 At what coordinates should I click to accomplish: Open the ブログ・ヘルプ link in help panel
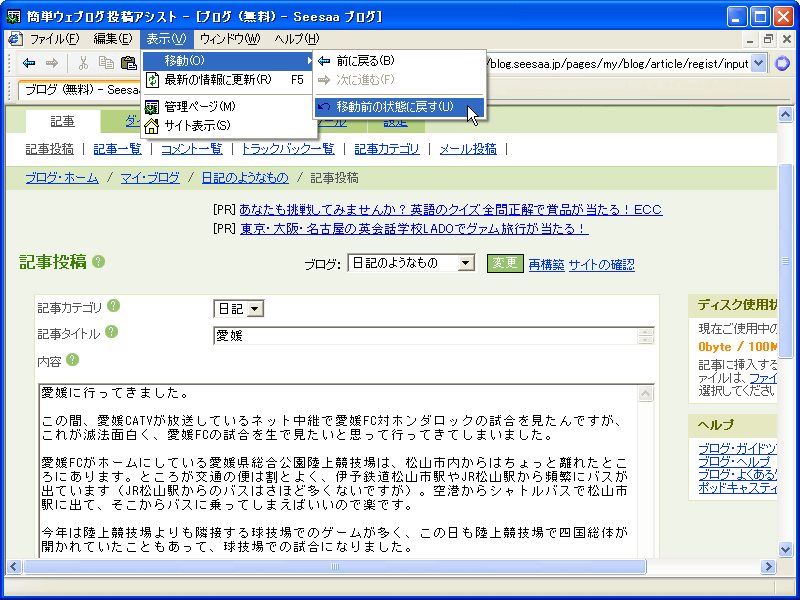coord(734,462)
